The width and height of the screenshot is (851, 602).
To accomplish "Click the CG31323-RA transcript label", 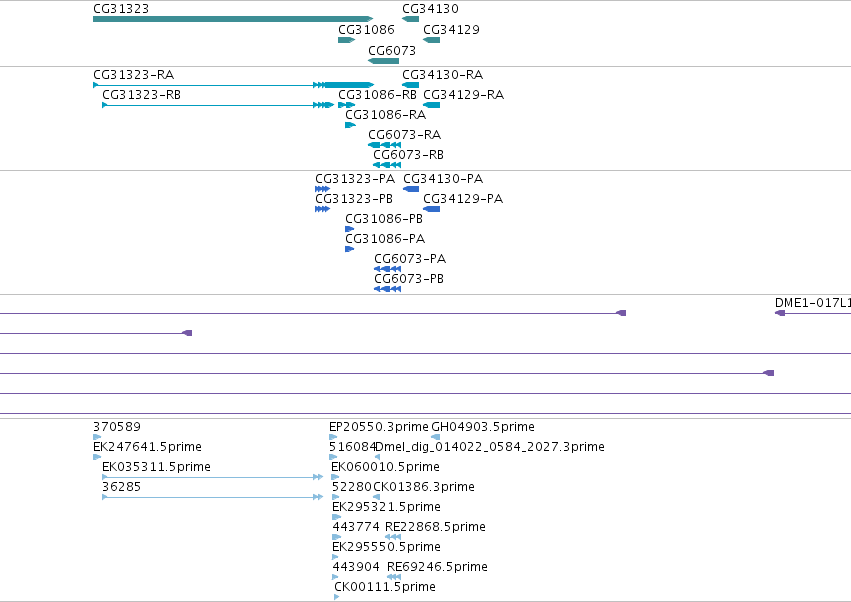I will click(x=134, y=74).
